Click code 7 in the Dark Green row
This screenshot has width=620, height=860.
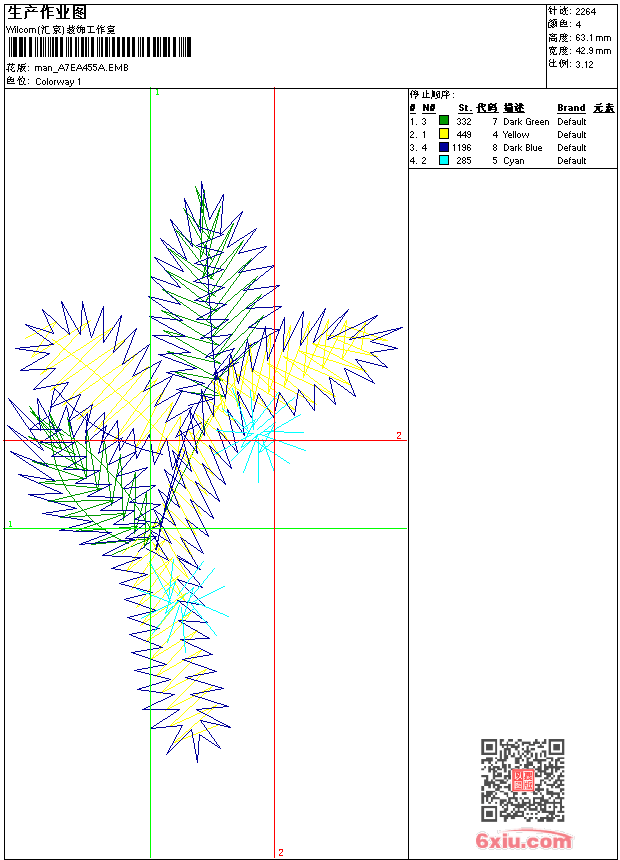(x=495, y=122)
